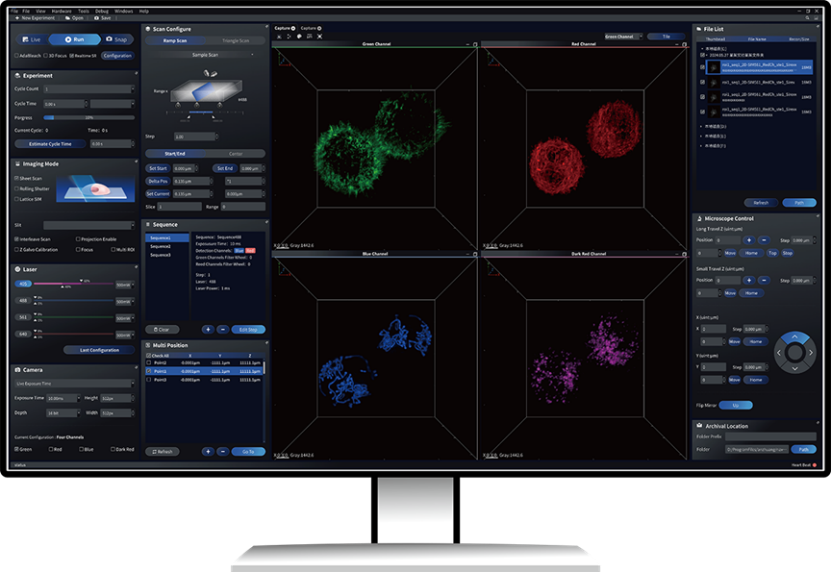Viewport: 831px width, 572px height.
Task: Add a point in Multi Position panel
Action: [208, 451]
